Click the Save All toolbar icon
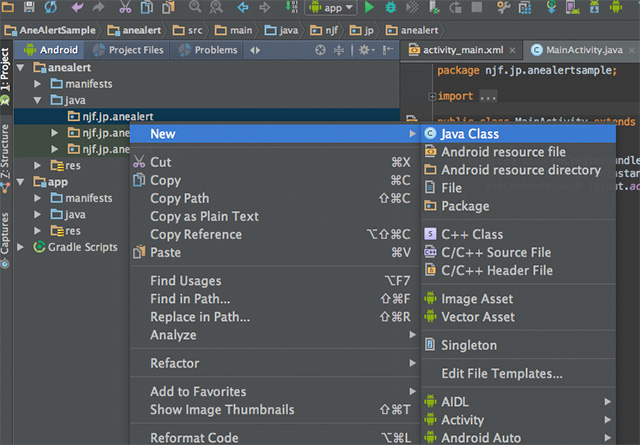The width and height of the screenshot is (640, 445). [29, 7]
